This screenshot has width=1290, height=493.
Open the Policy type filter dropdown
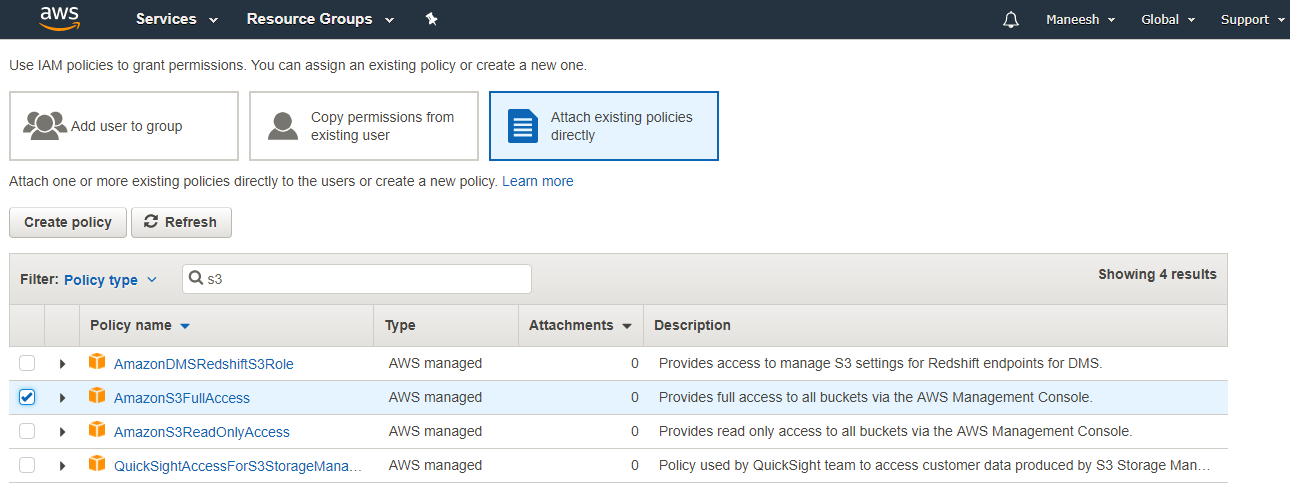110,280
